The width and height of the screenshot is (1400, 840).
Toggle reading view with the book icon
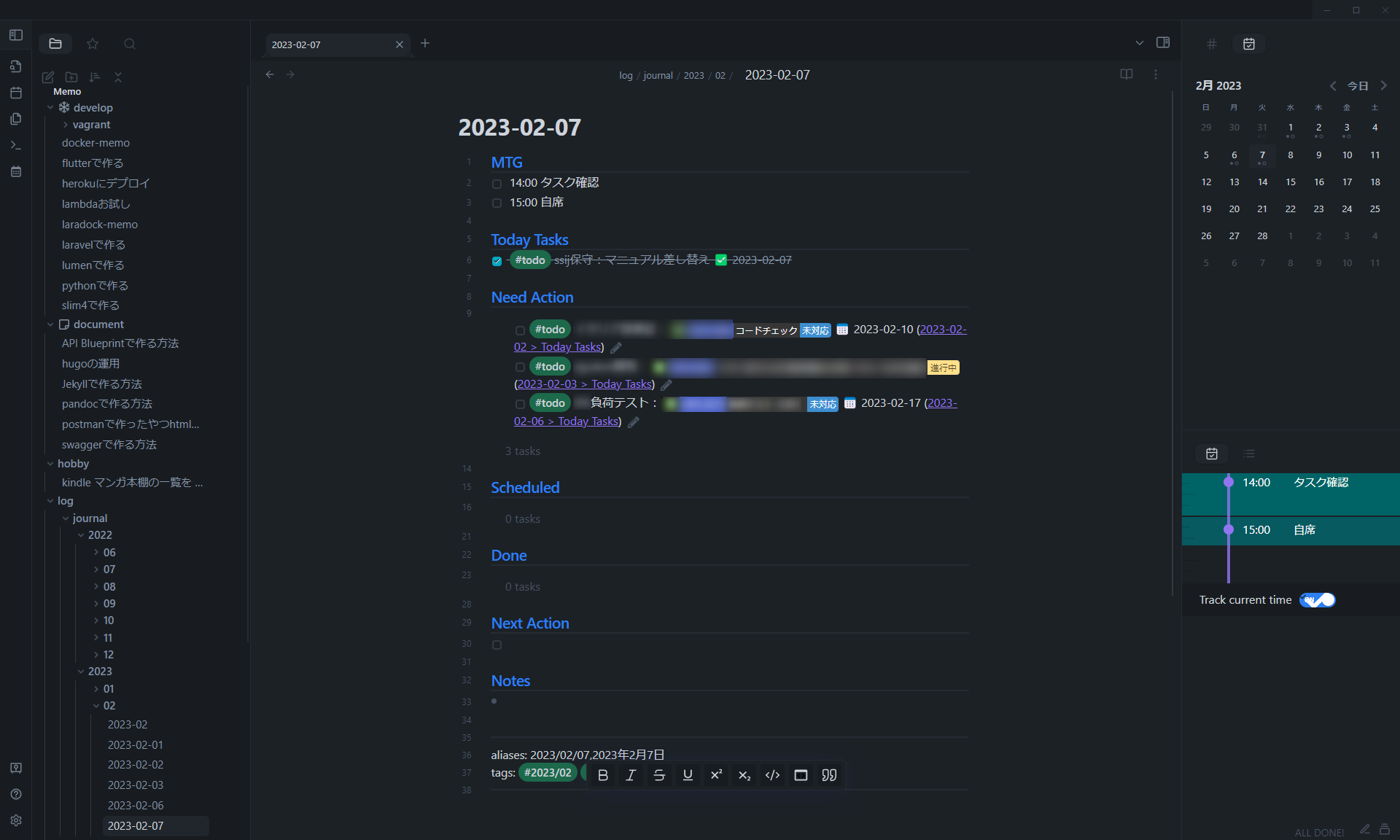[1127, 74]
